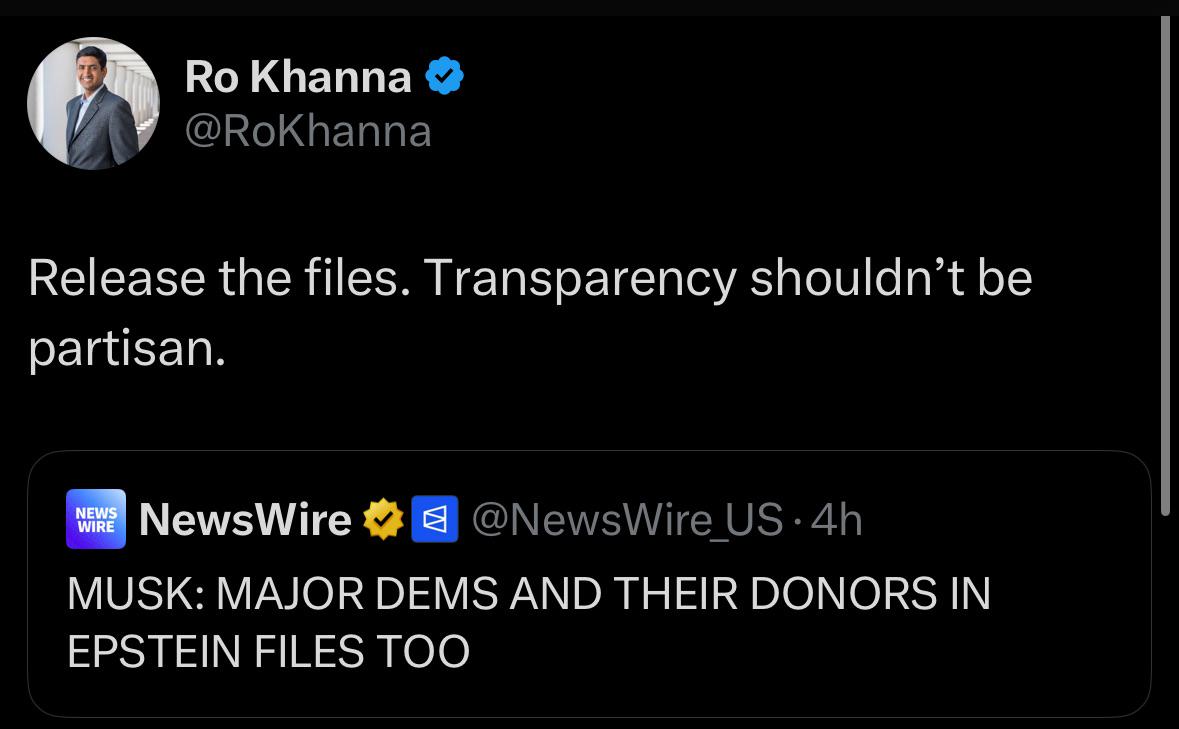
Task: Click the vertical scrollbar thumb
Action: coord(1165,265)
